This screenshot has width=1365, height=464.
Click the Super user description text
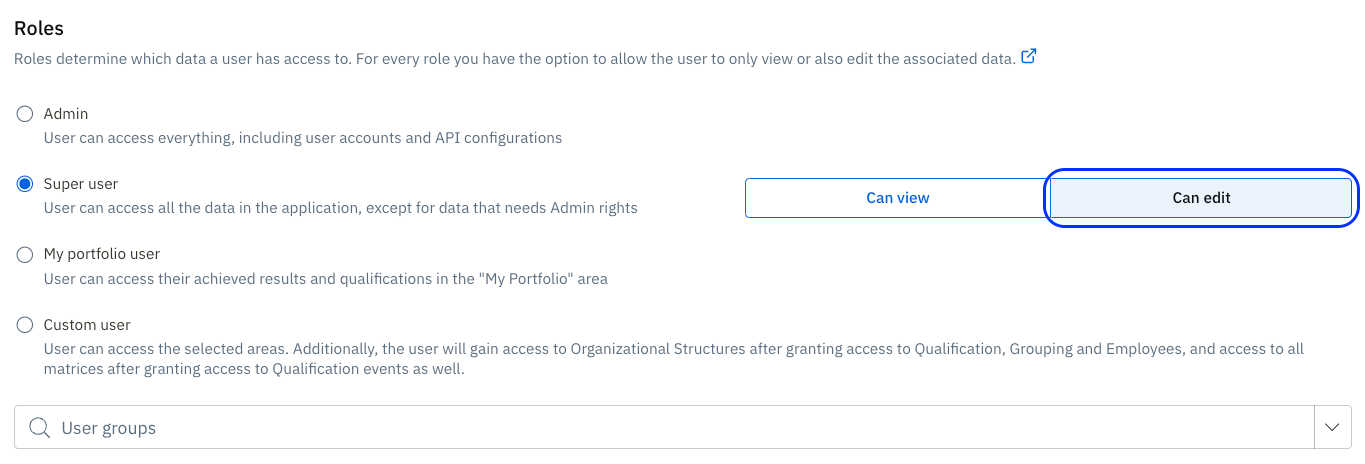pyautogui.click(x=340, y=208)
